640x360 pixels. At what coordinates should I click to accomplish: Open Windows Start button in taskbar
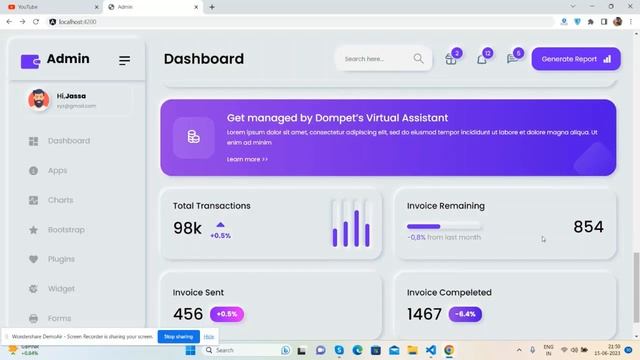190,350
